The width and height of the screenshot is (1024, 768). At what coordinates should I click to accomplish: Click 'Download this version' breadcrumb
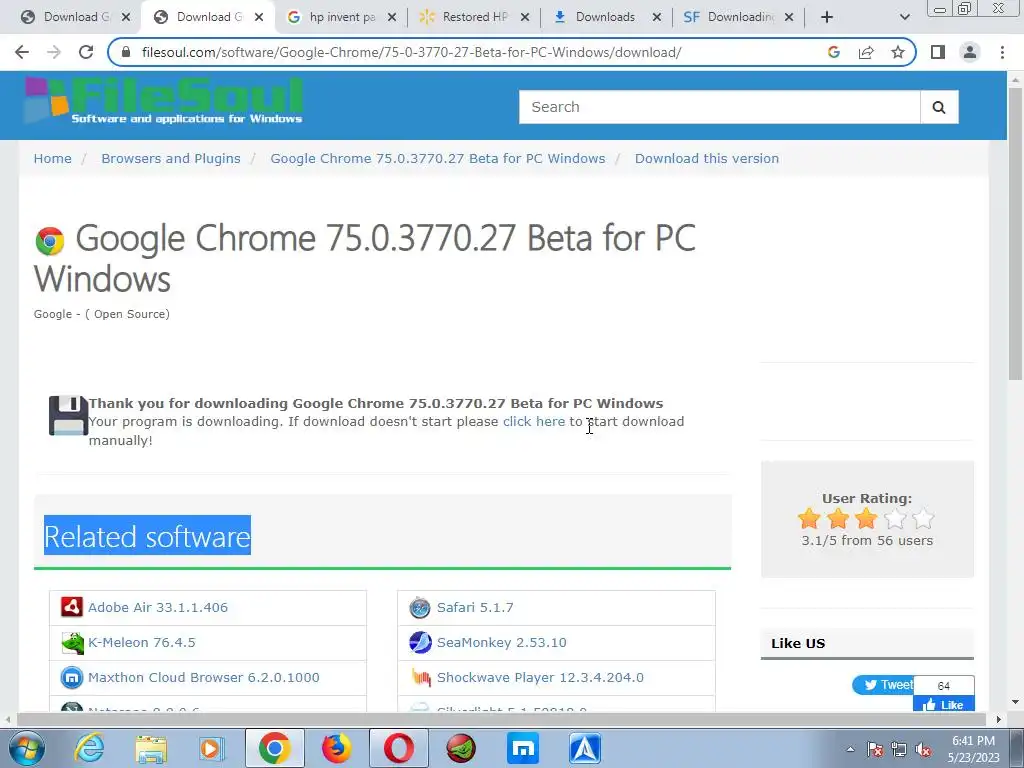click(707, 159)
